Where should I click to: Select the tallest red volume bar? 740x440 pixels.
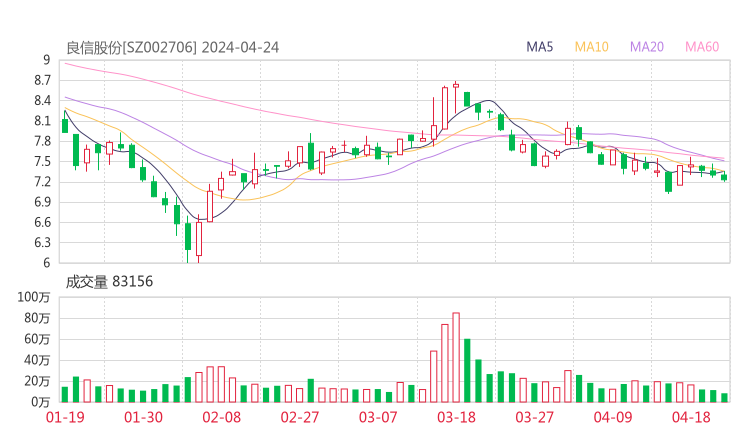pos(456,357)
